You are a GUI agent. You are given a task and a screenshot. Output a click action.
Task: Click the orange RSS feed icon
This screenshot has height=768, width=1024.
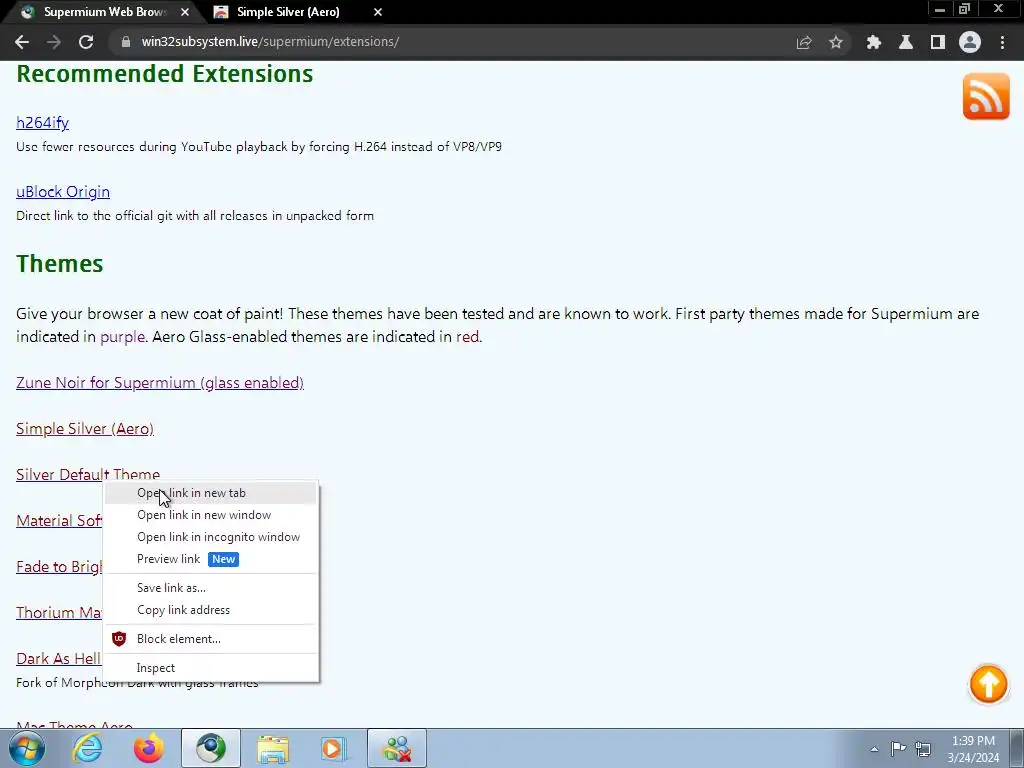click(986, 97)
